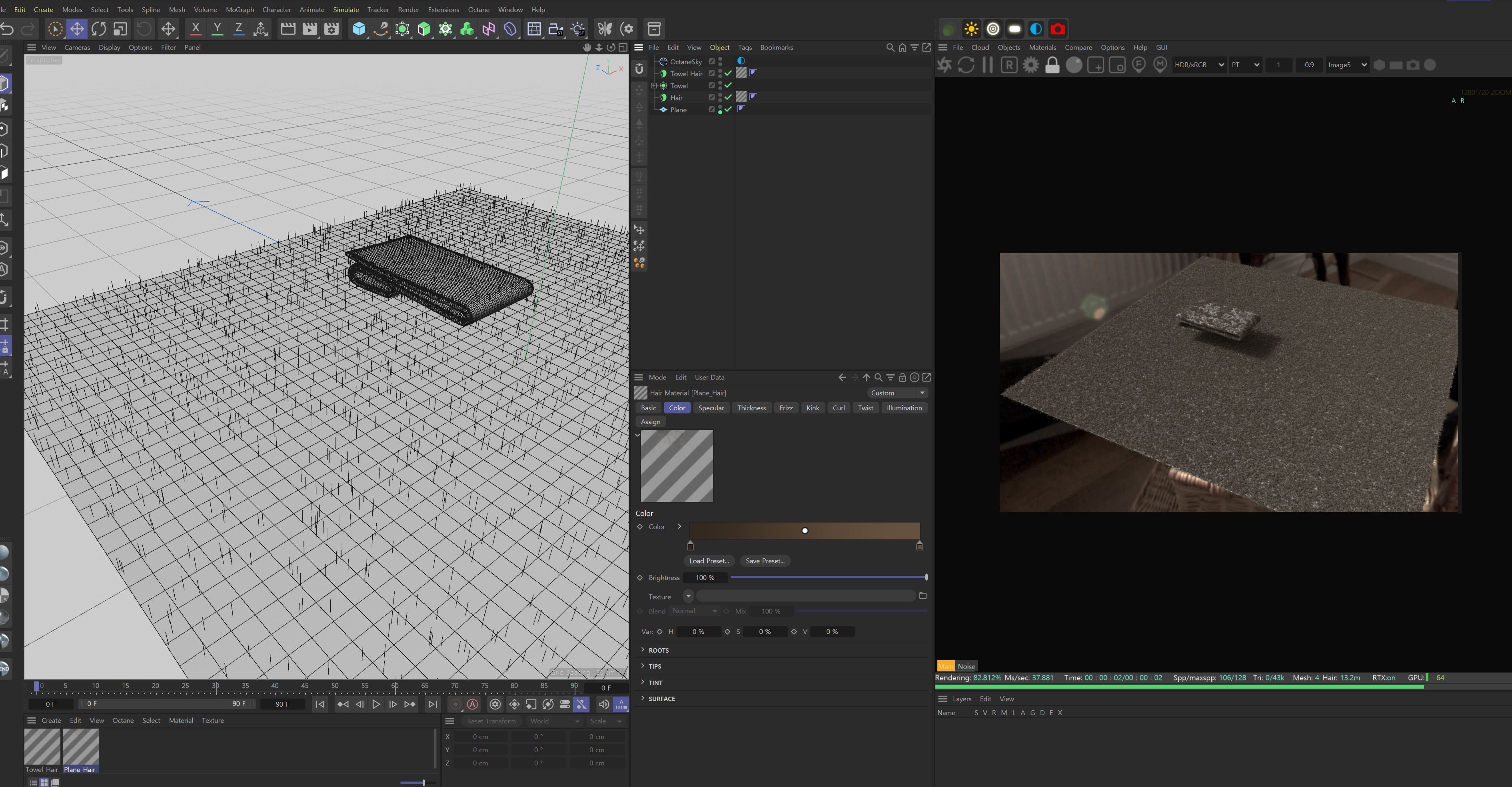
Task: Open the Image5 dropdown
Action: click(x=1348, y=64)
